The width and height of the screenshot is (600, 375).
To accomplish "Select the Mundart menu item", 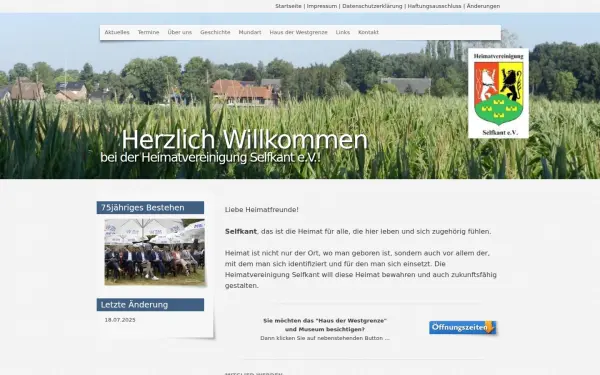I will click(250, 33).
